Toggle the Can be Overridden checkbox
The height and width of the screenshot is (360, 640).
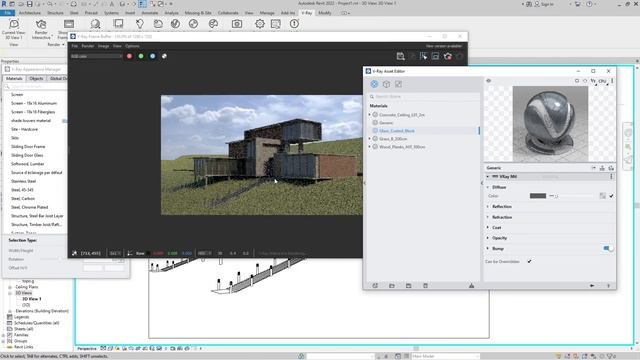pos(529,261)
